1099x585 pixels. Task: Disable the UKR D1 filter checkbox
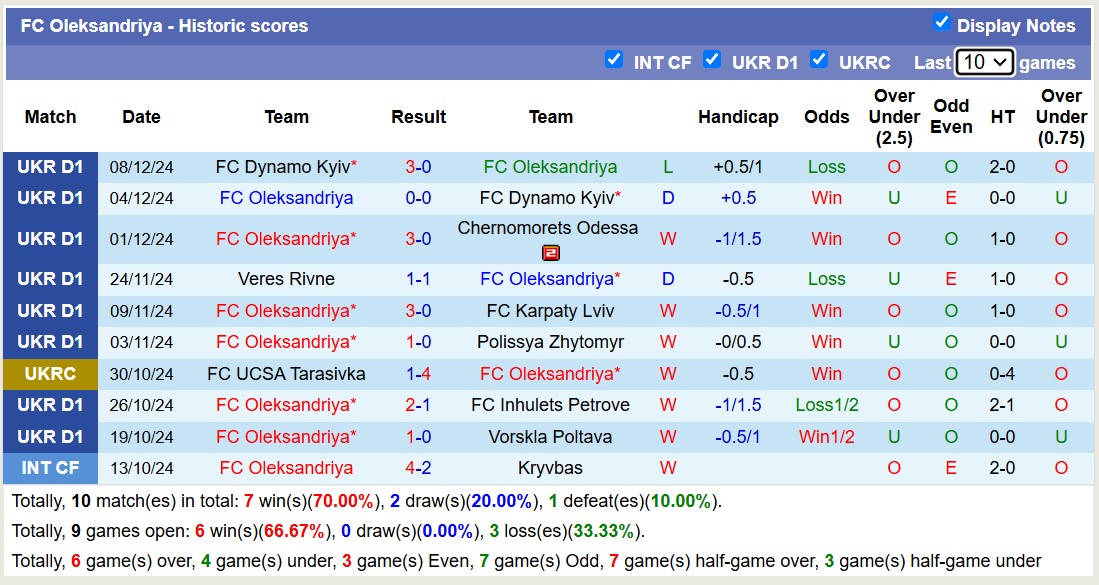click(712, 60)
